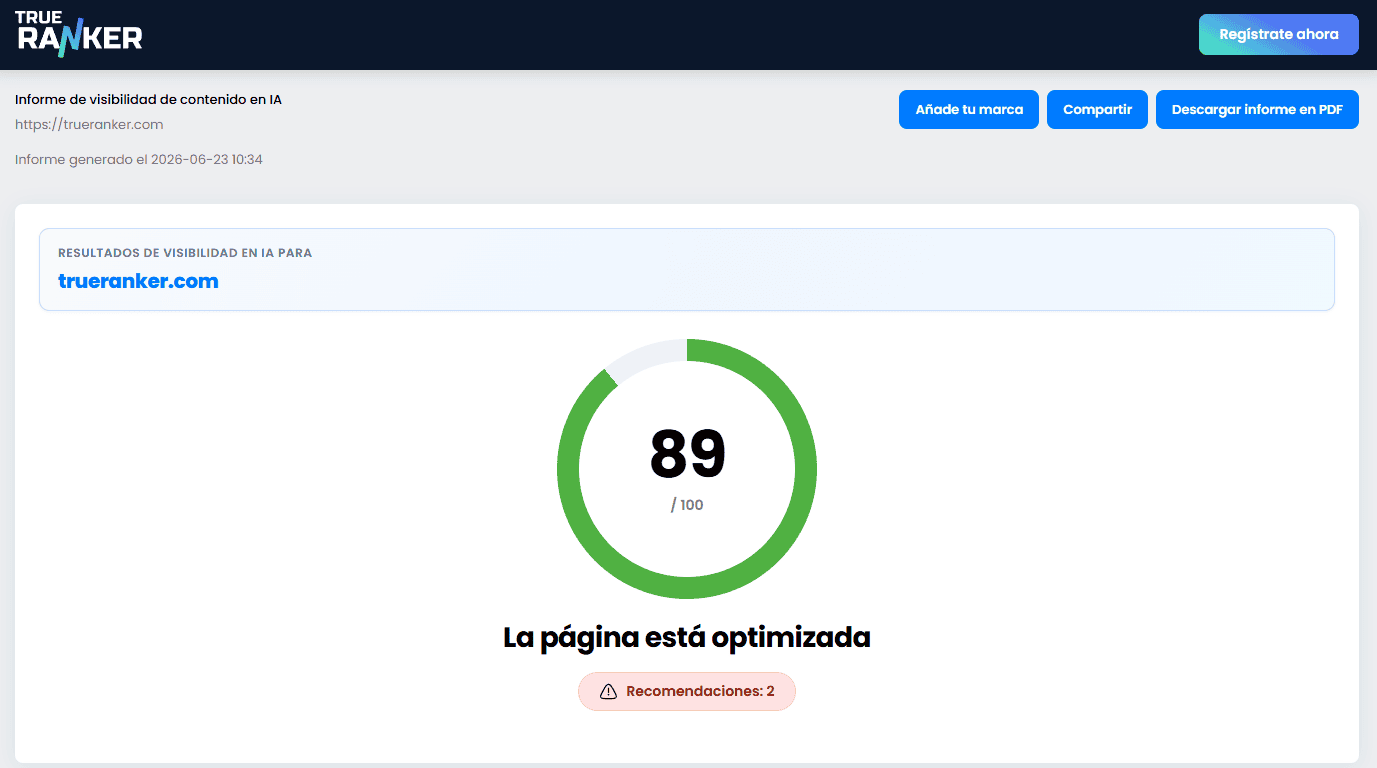Screen dimensions: 1377x768
Task: Click the score number 89
Action: [x=687, y=453]
